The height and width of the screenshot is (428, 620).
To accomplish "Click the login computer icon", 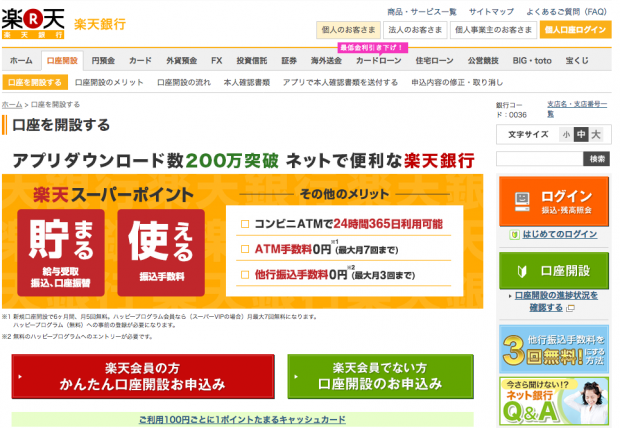I will 522,202.
